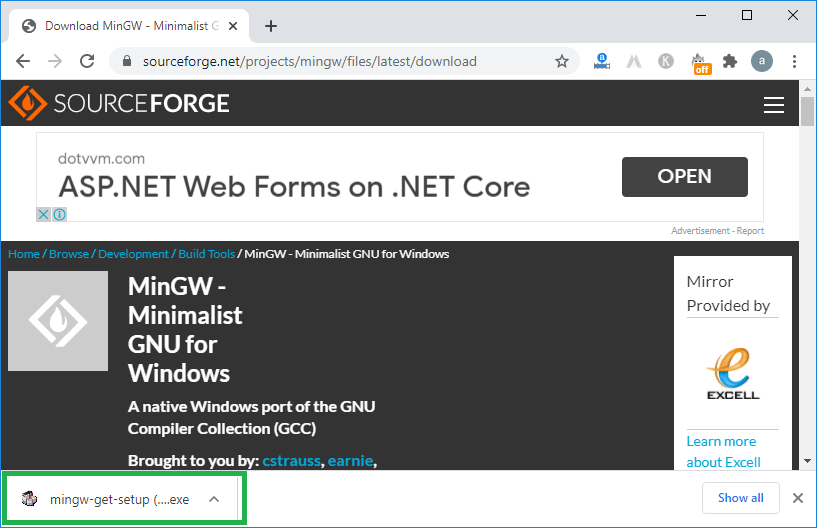Viewport: 817px width, 528px height.
Task: Click the MinGW project logo thumbnail
Action: click(x=58, y=321)
